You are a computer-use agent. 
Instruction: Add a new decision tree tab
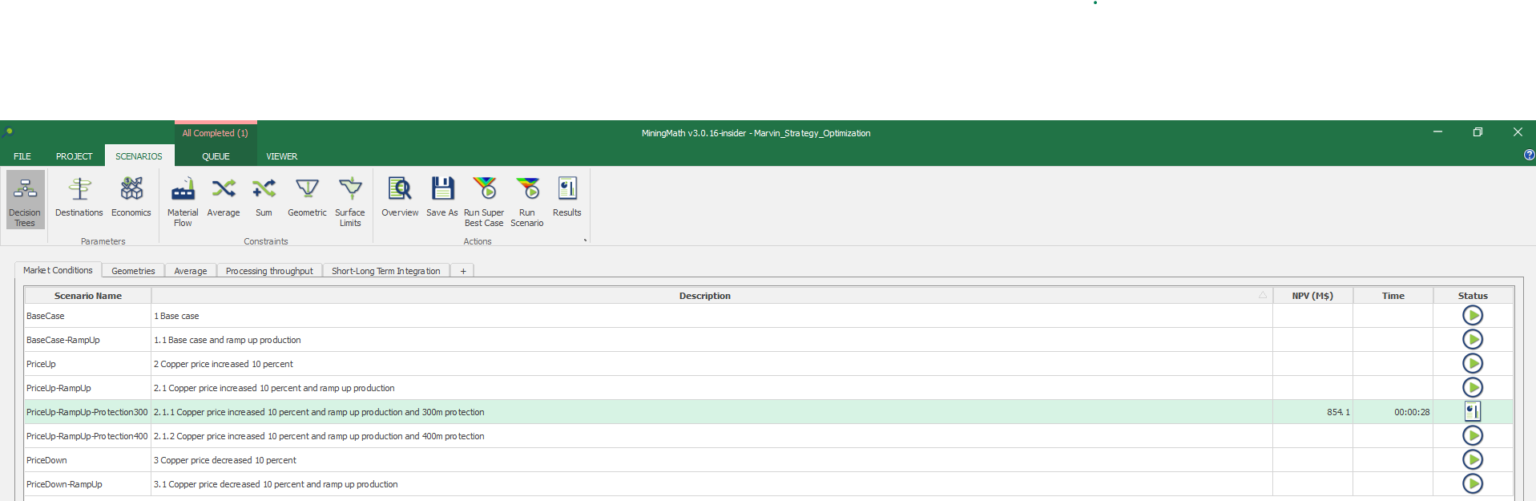(x=462, y=271)
